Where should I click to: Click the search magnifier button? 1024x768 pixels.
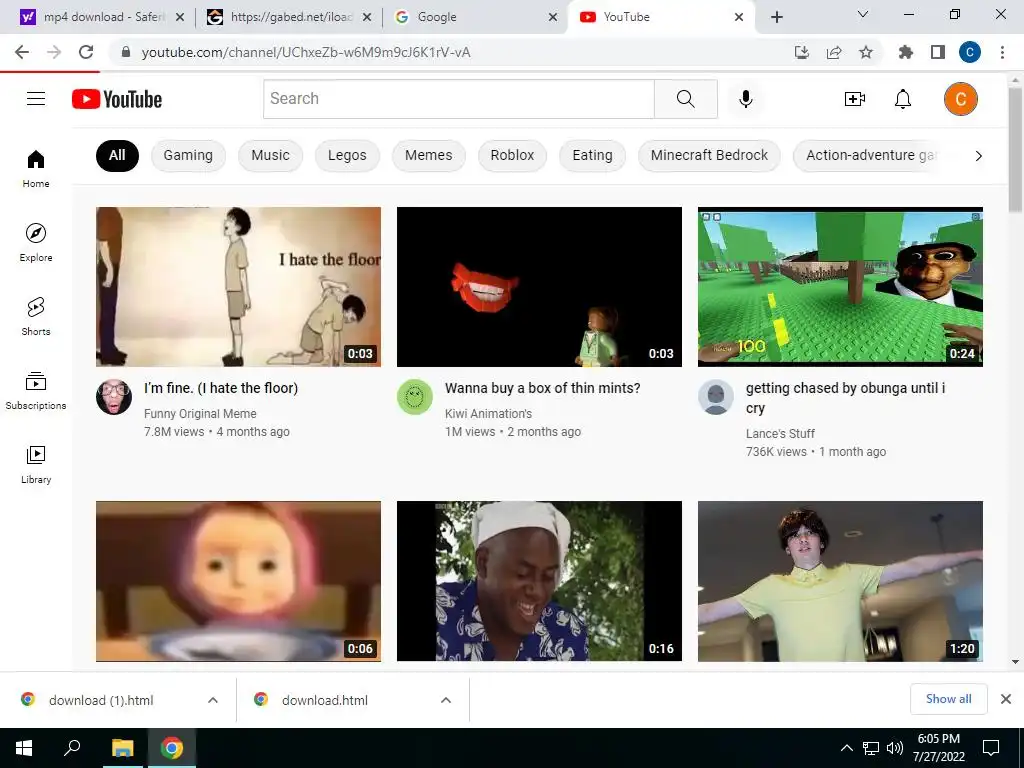(686, 99)
